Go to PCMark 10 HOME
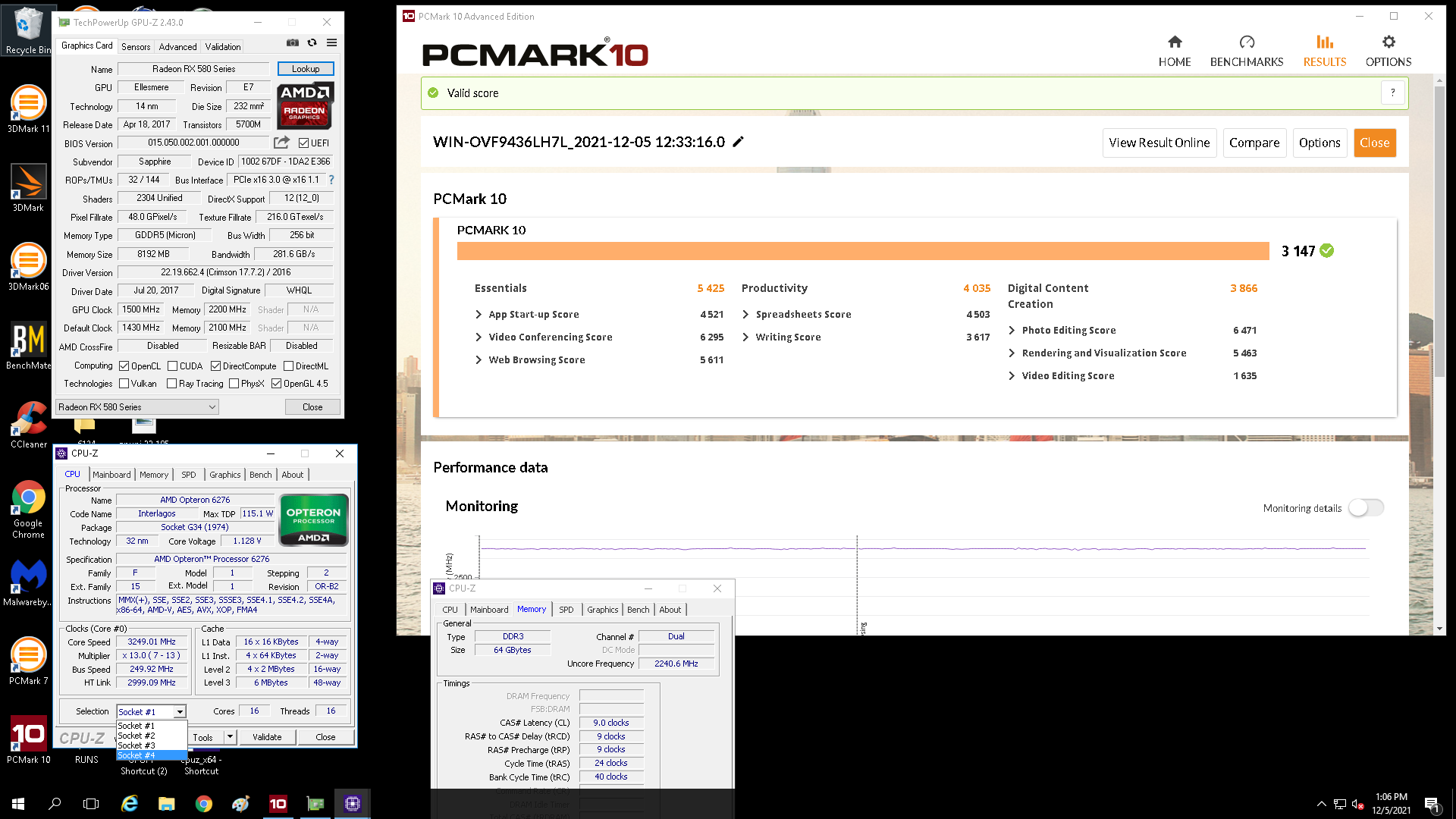 (1175, 51)
